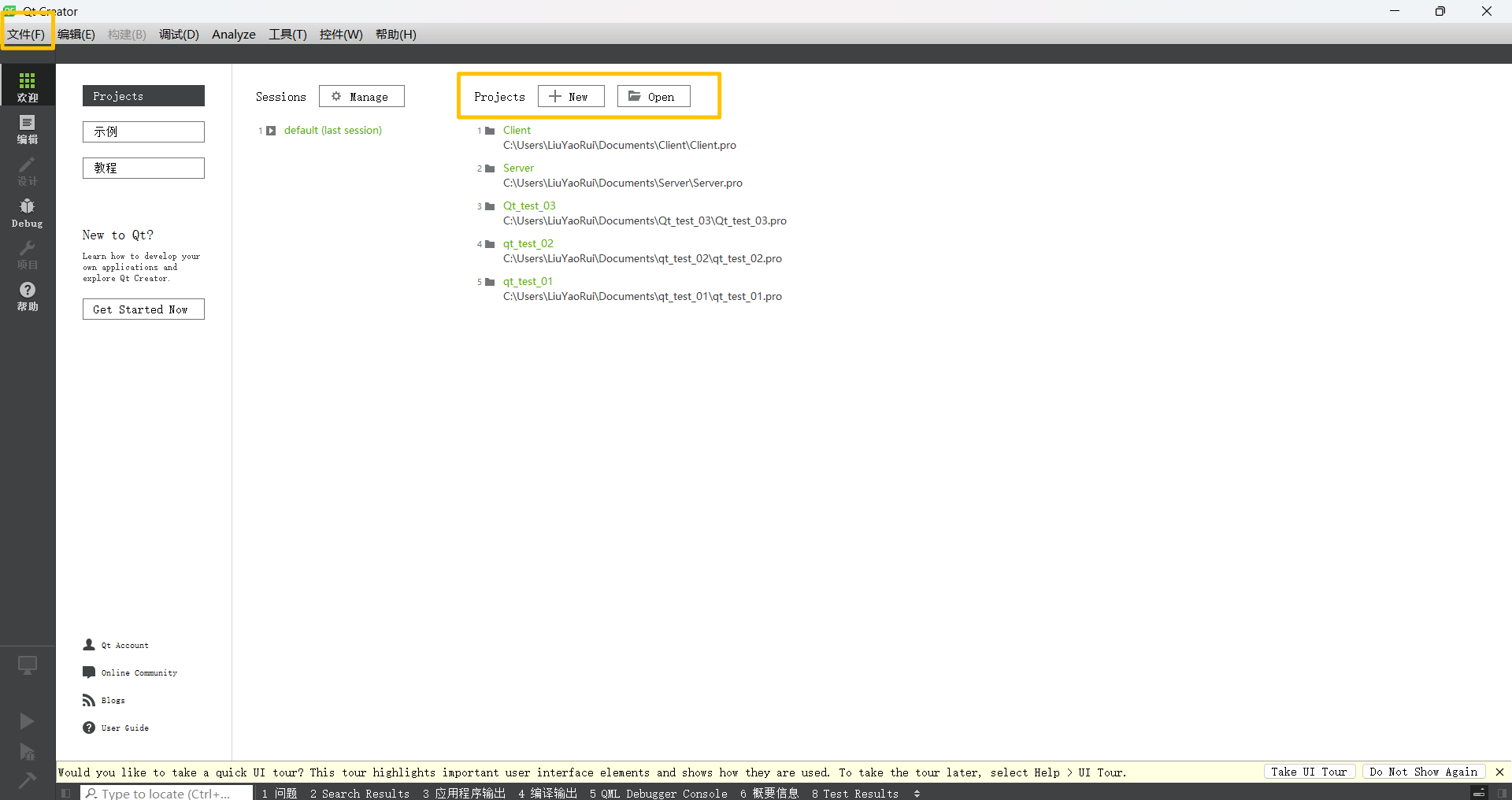Image resolution: width=1512 pixels, height=800 pixels.
Task: Open the output pane selector arrows
Action: click(x=917, y=794)
